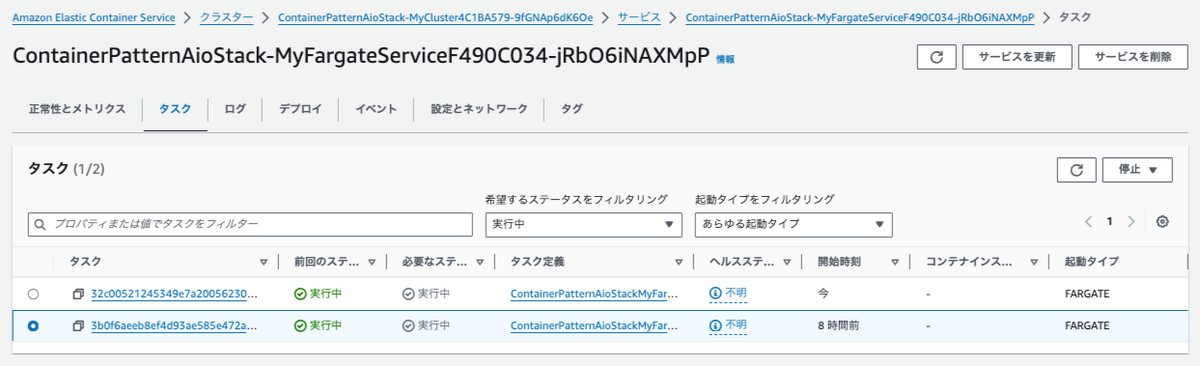This screenshot has width=1200, height=366.
Task: Go to クラスター breadcrumb link
Action: point(227,18)
